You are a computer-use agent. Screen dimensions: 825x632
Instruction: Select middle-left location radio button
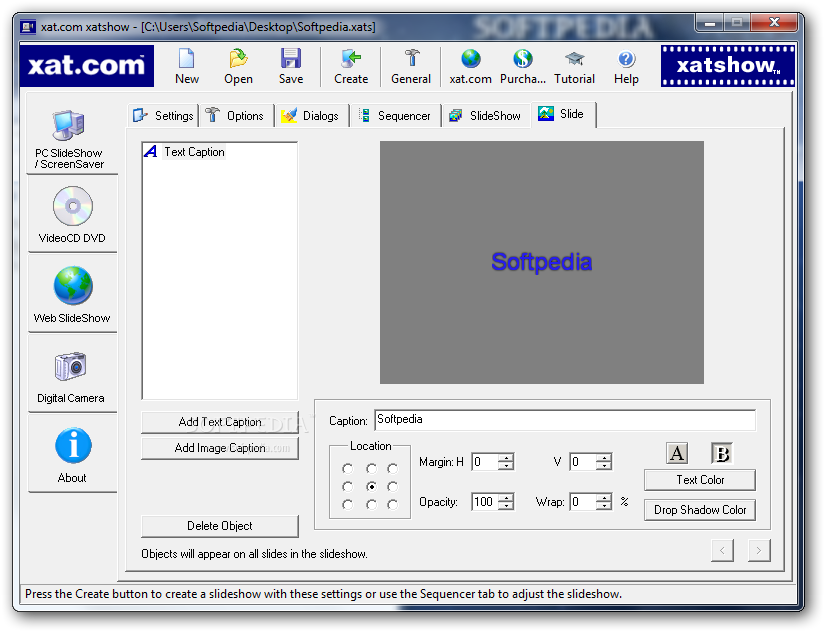(347, 486)
